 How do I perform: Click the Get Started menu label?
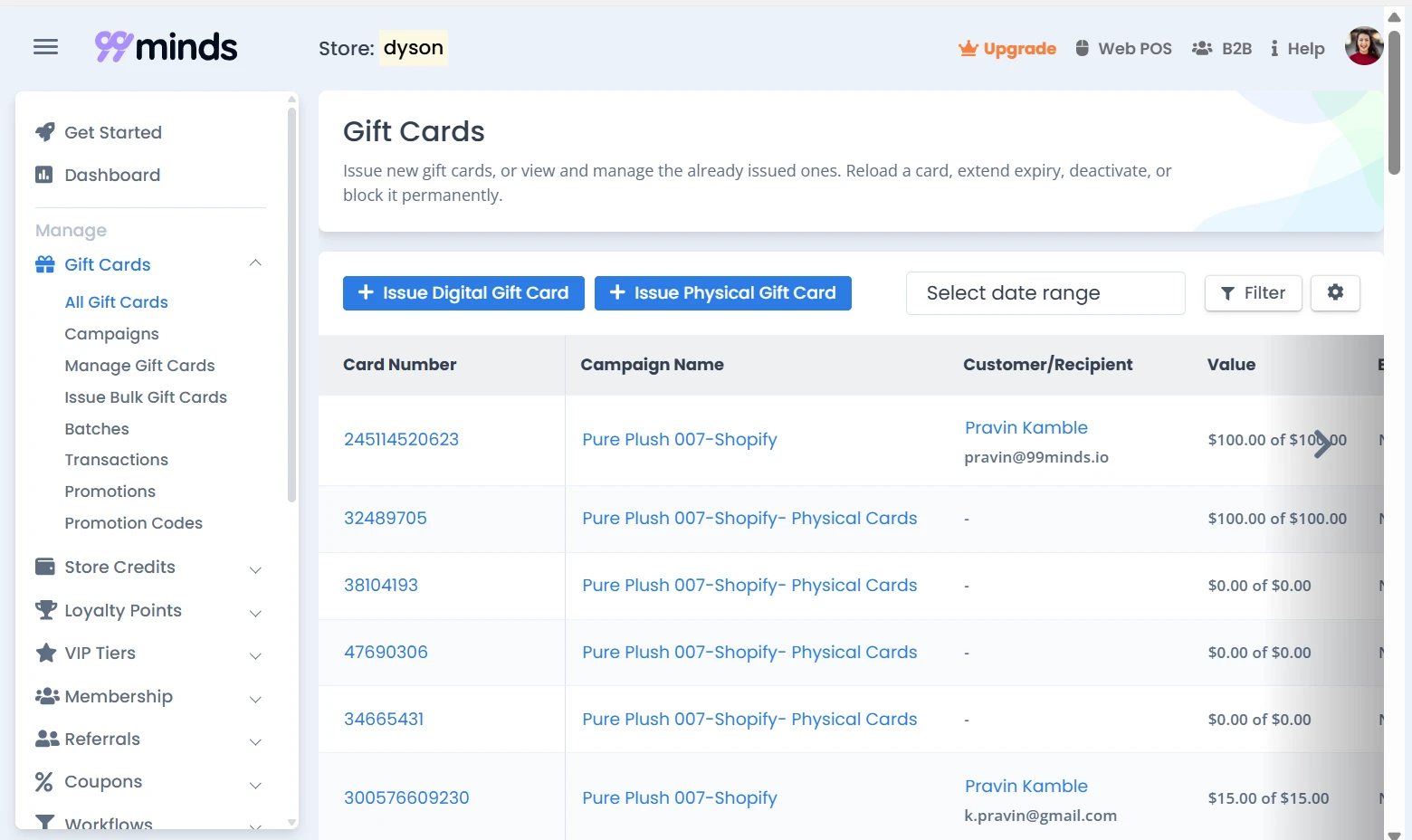[x=113, y=132]
